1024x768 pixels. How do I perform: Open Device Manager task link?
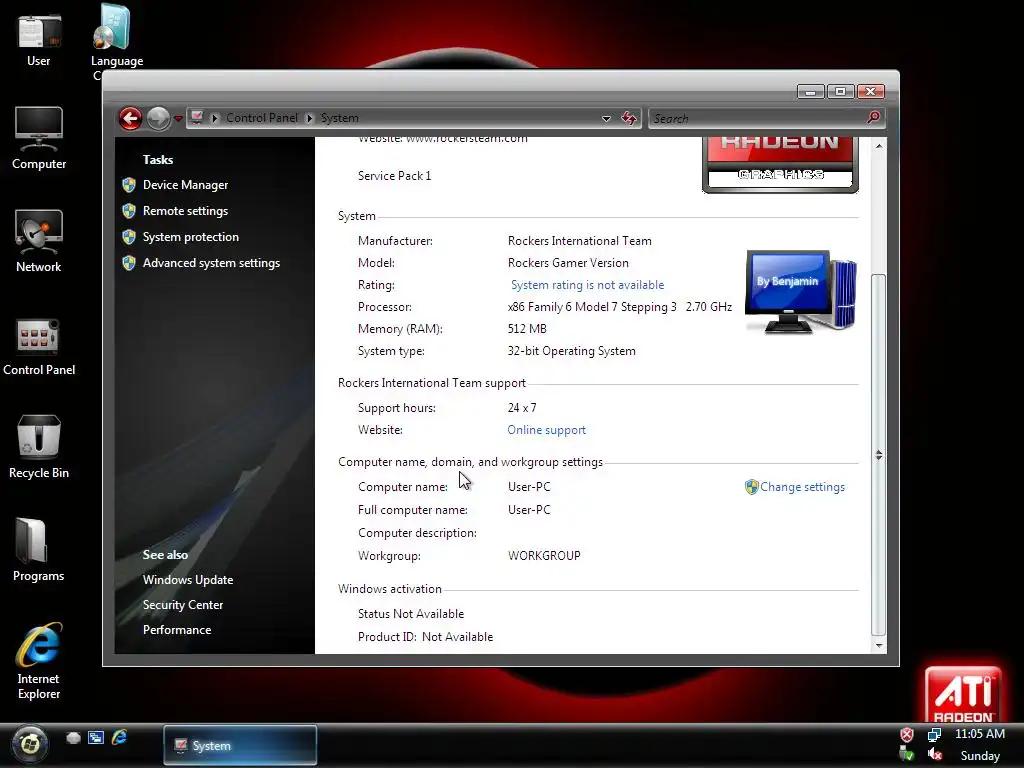(x=185, y=185)
